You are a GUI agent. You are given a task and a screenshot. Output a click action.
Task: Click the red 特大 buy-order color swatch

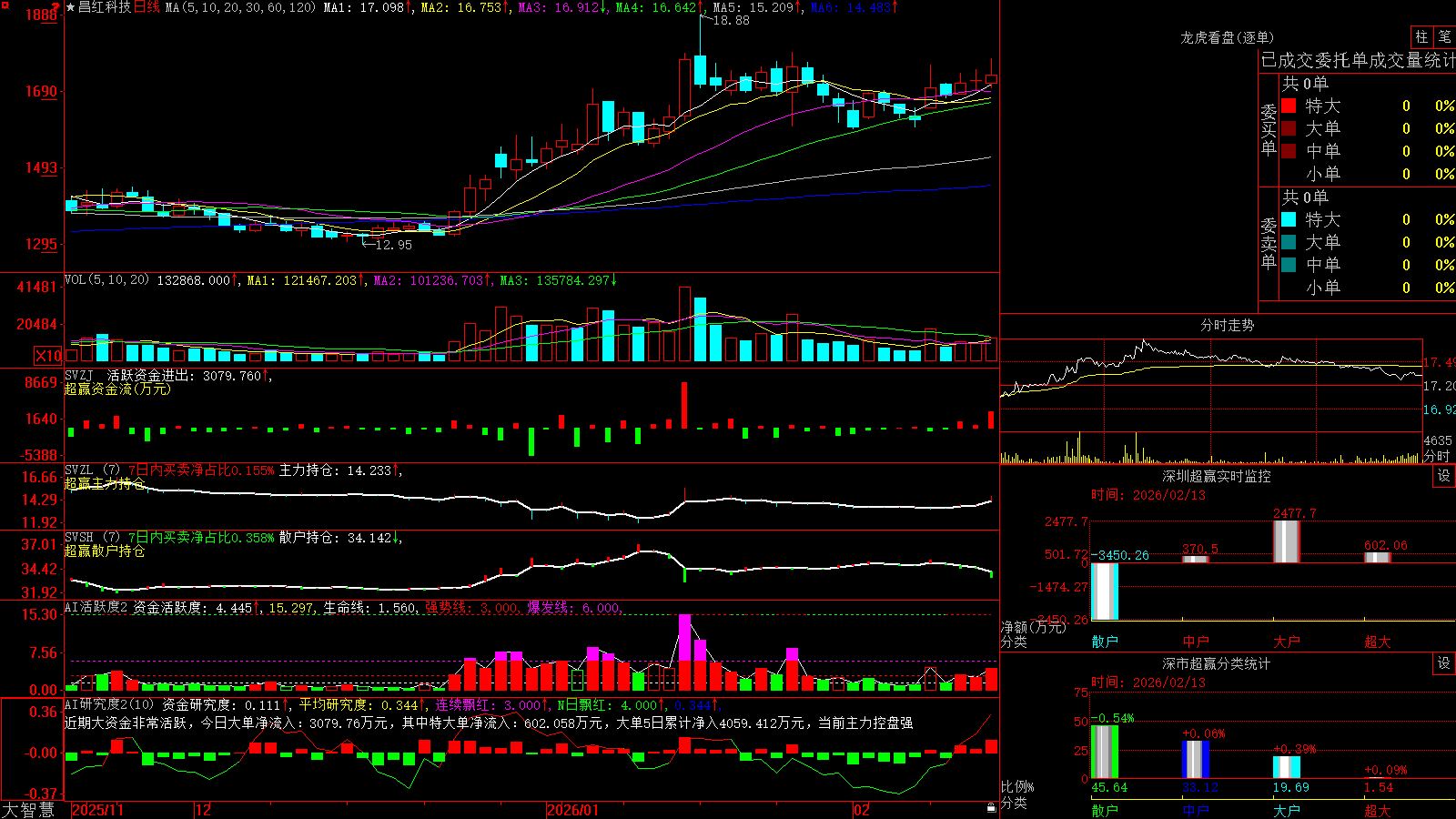[1289, 106]
